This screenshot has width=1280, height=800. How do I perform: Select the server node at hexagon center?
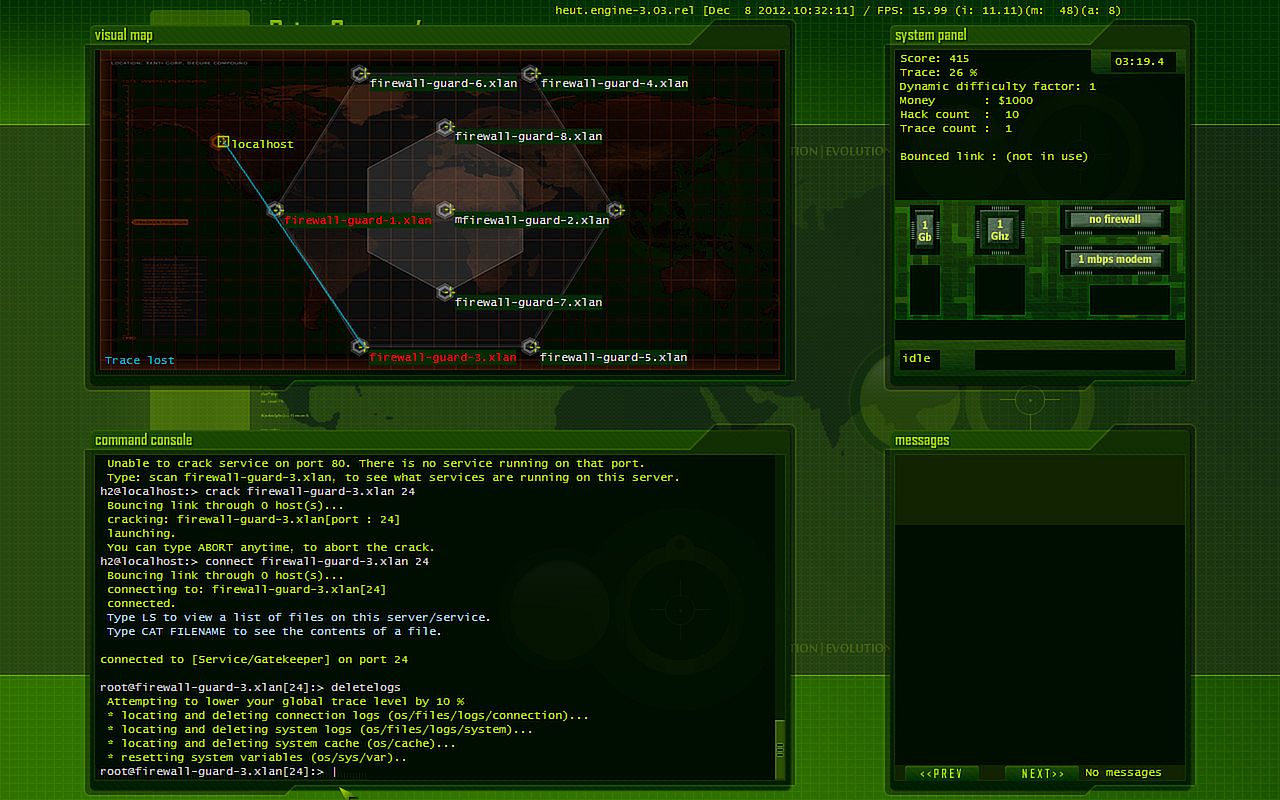[x=445, y=210]
